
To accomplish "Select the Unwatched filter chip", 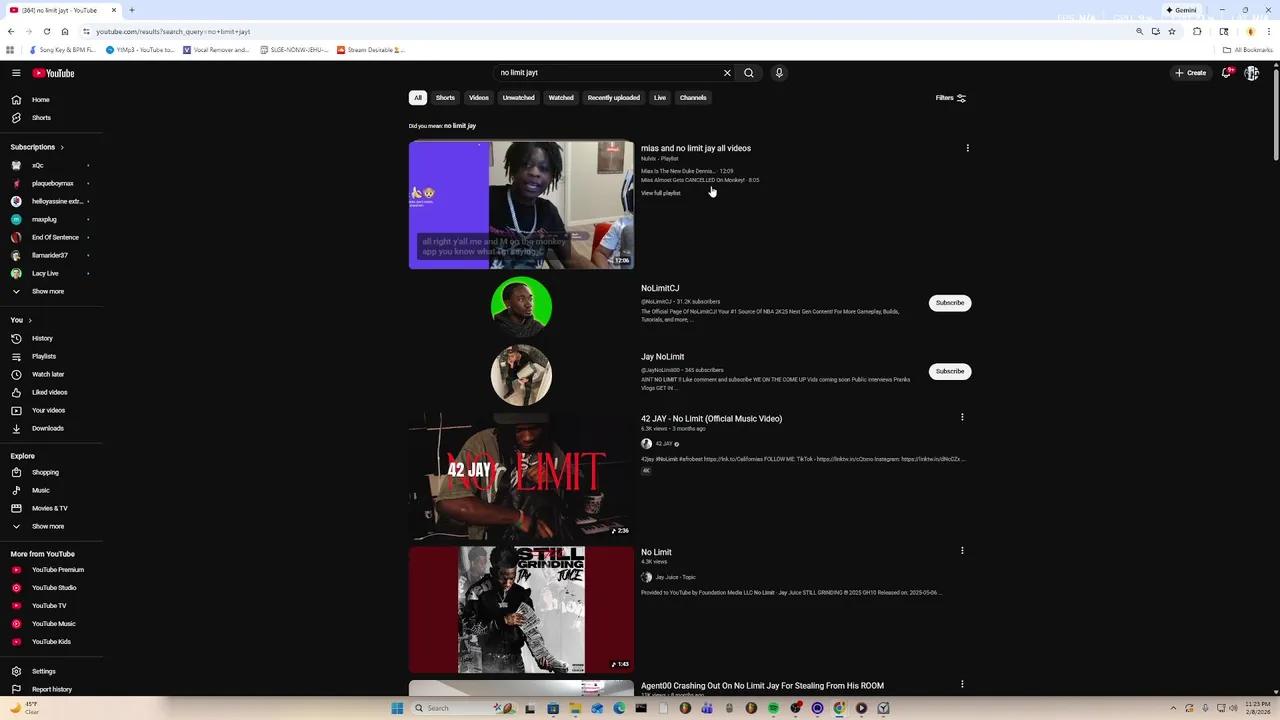I will coord(518,98).
